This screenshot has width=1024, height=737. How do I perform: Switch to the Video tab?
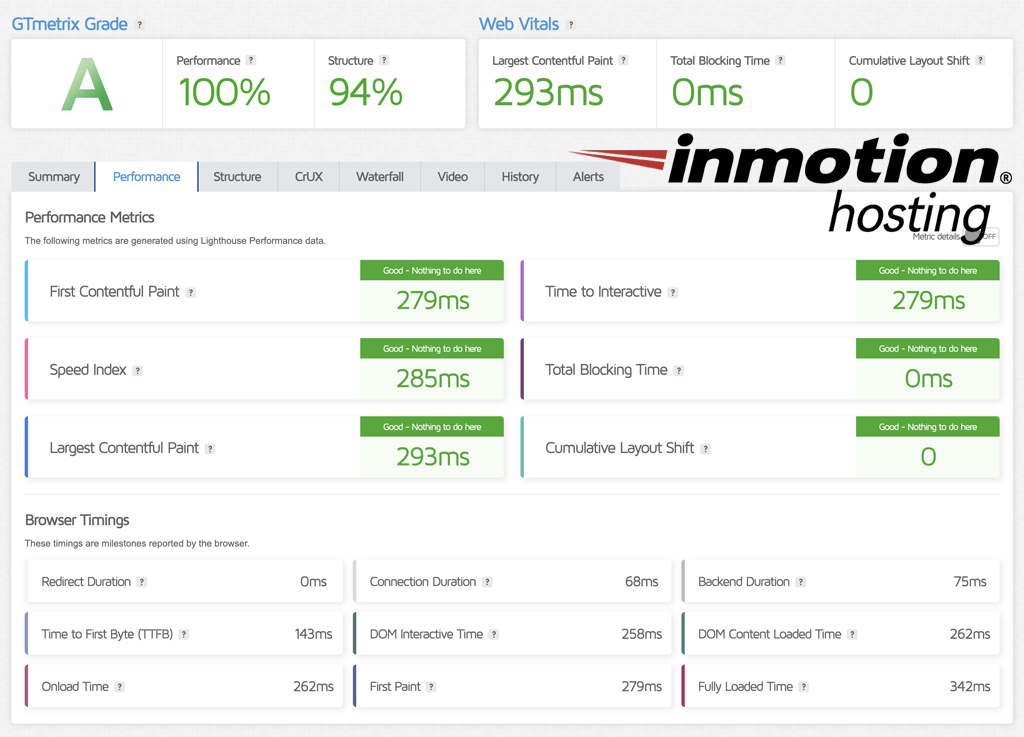click(453, 177)
